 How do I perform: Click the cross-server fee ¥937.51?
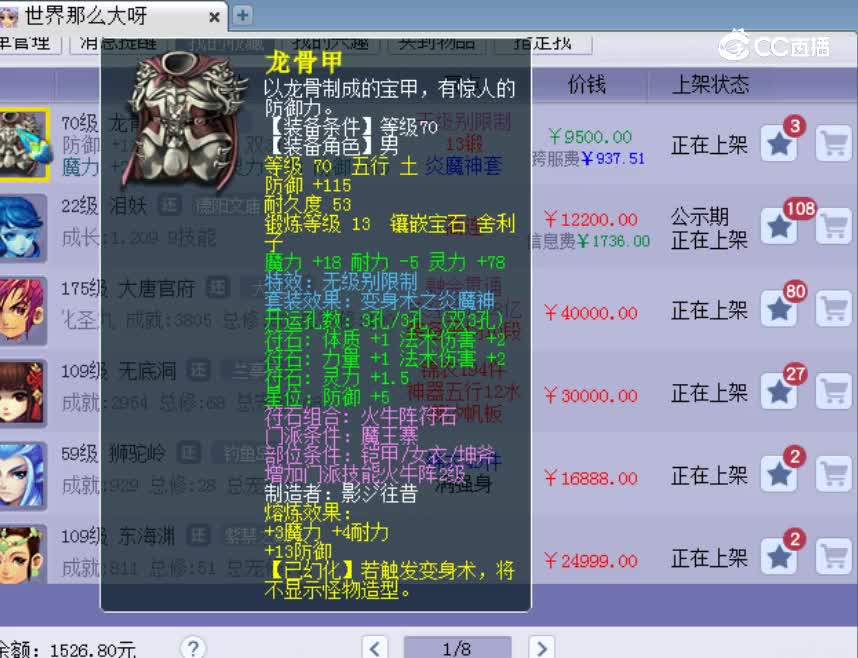click(613, 159)
